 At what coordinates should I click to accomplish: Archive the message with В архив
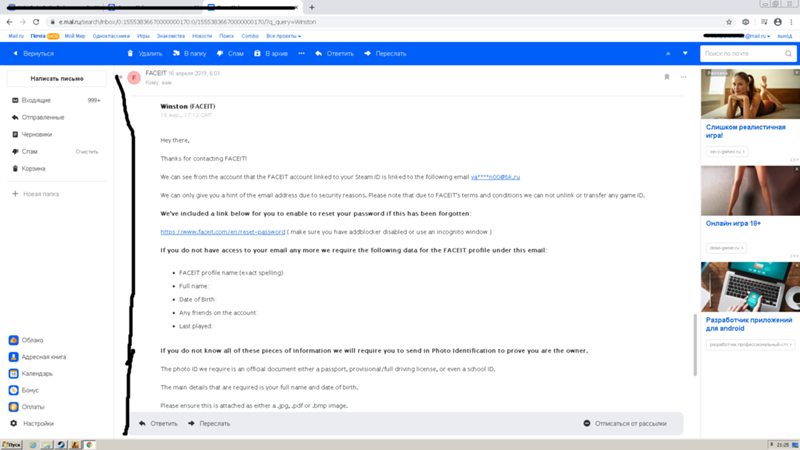[x=271, y=54]
